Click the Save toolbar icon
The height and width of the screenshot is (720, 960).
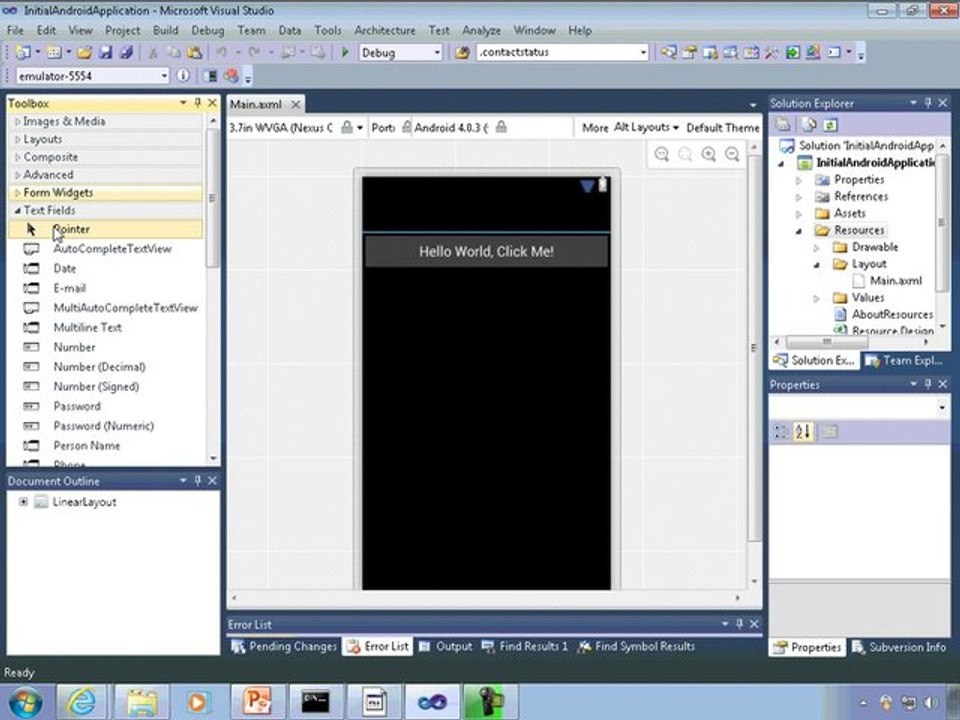106,53
